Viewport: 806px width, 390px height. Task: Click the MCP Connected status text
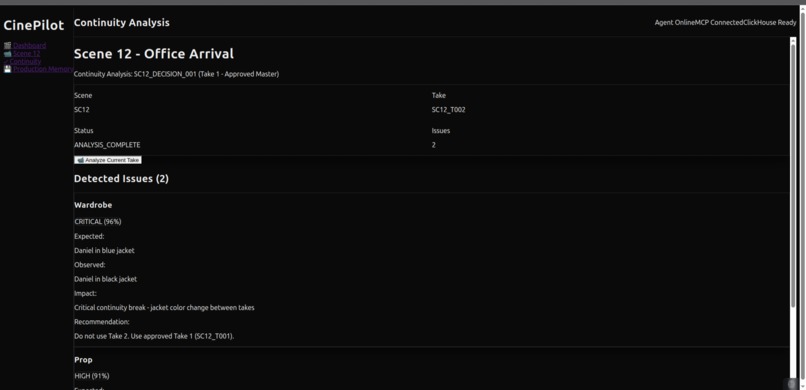(719, 23)
